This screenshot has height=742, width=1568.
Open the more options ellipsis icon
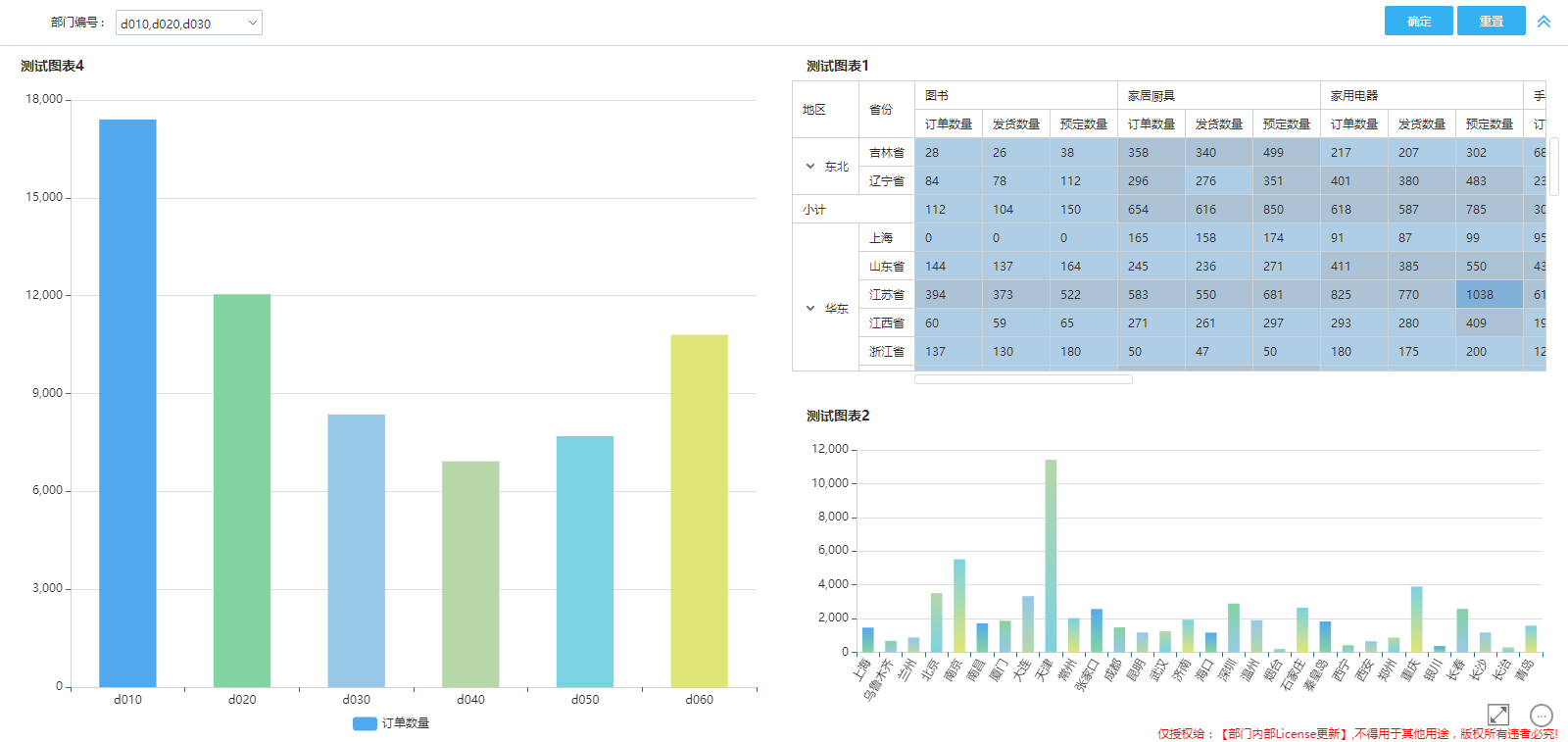(1541, 716)
